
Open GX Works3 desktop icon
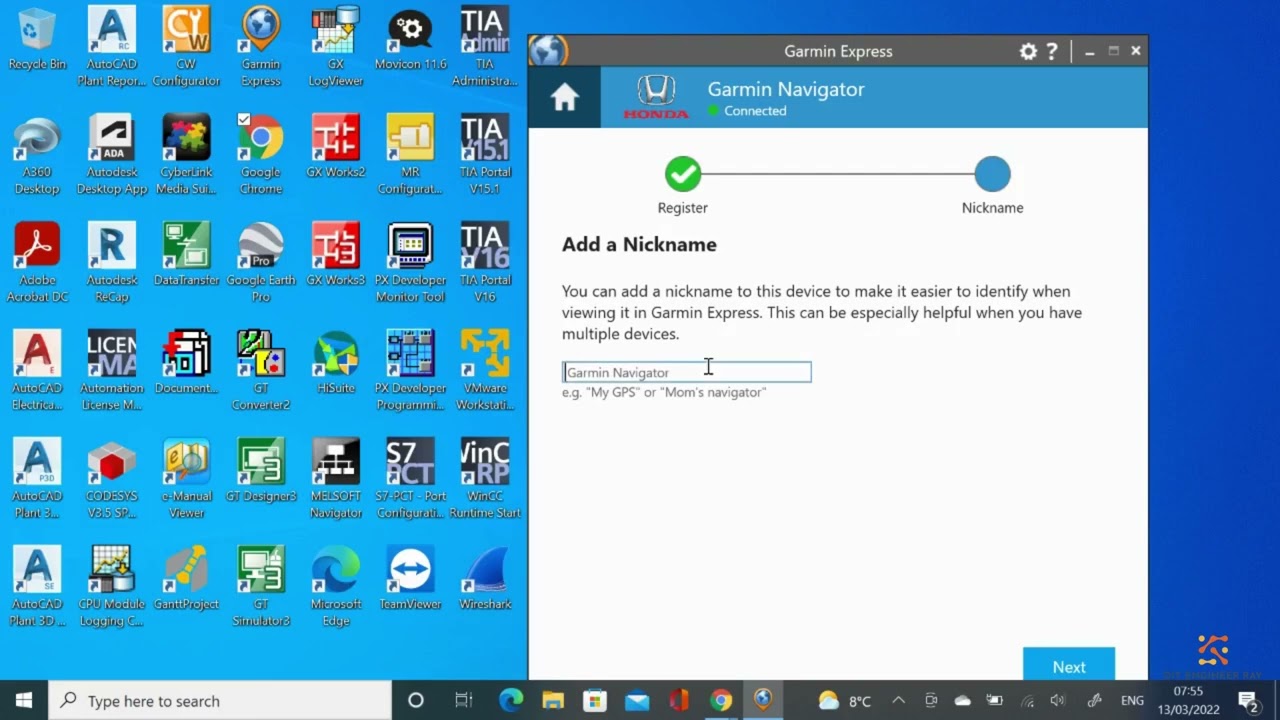click(x=336, y=256)
